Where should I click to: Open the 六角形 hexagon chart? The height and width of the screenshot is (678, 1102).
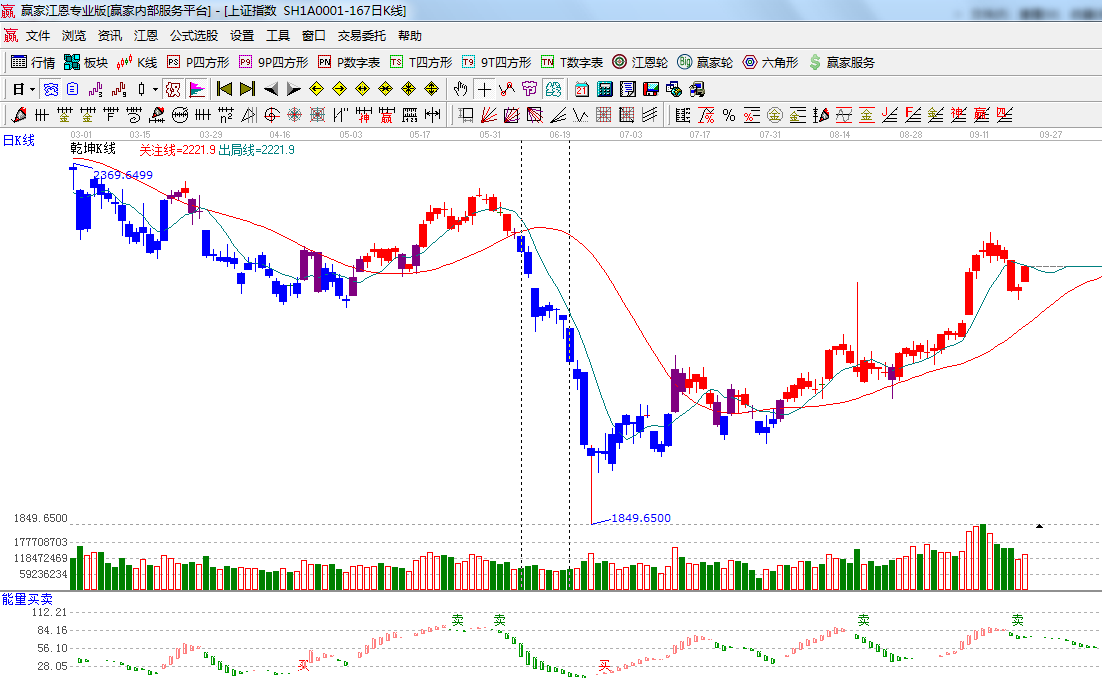pos(770,62)
